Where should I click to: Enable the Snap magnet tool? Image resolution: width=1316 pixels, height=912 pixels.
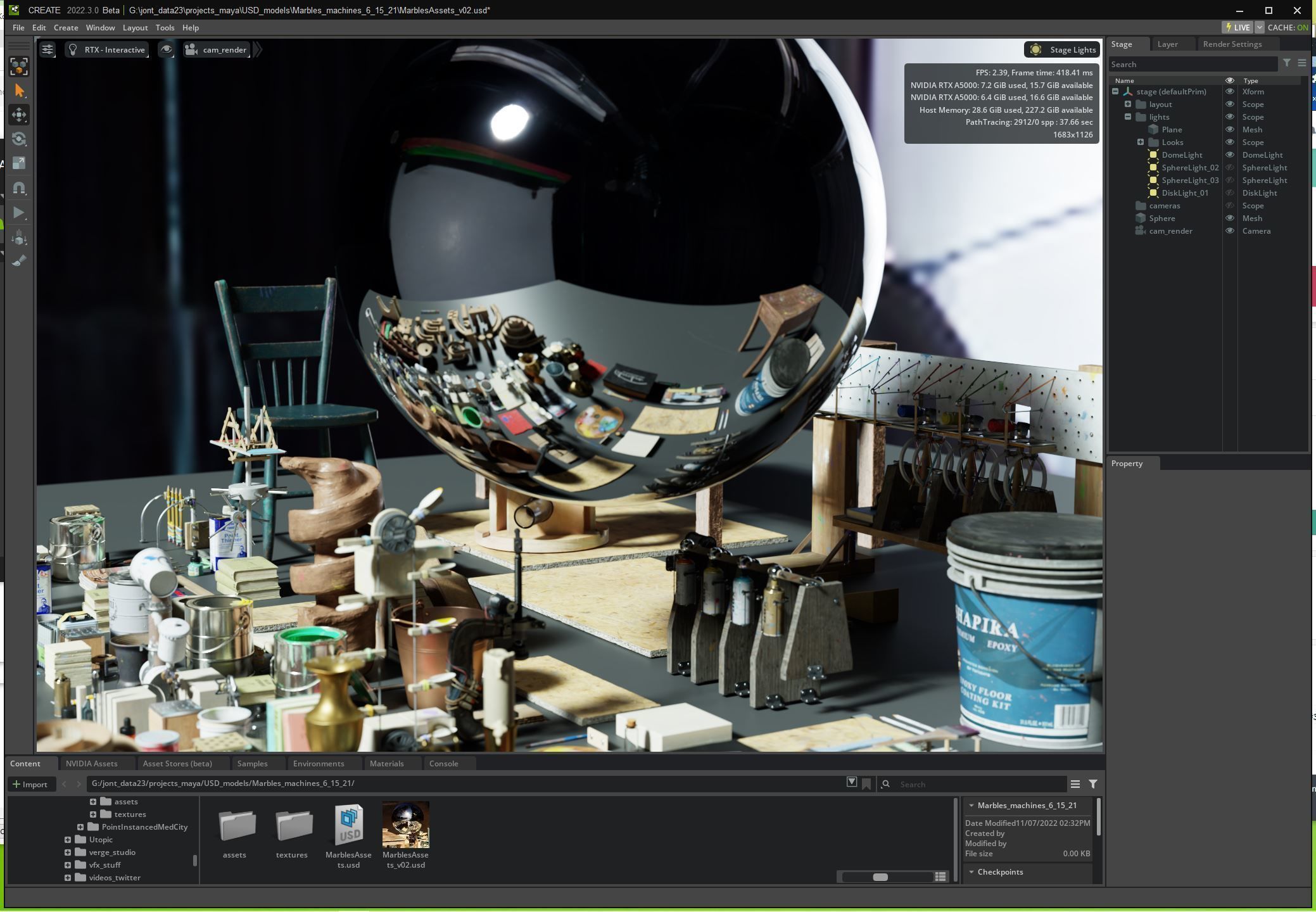tap(19, 187)
